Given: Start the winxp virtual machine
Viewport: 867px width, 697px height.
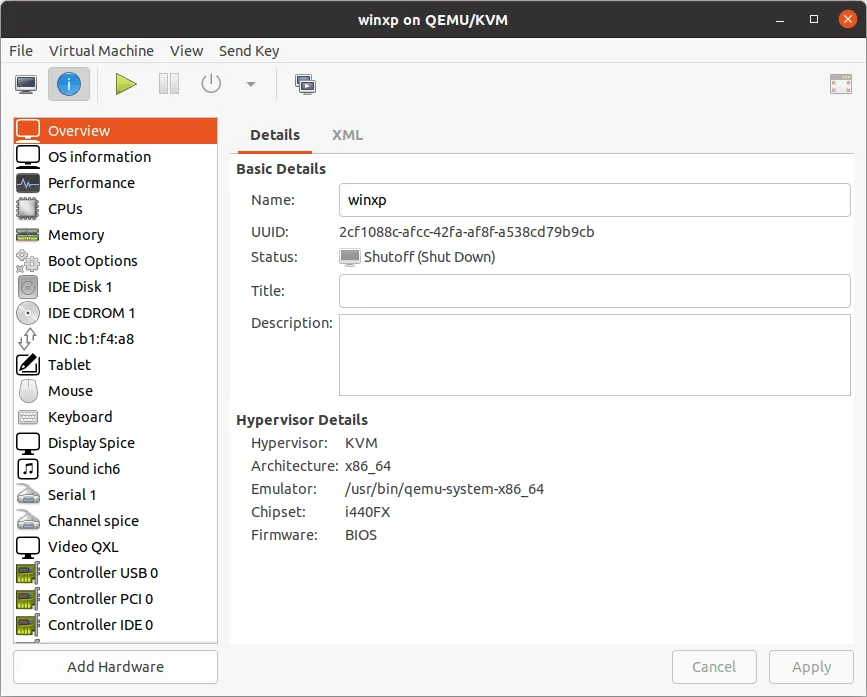Looking at the screenshot, I should (125, 84).
